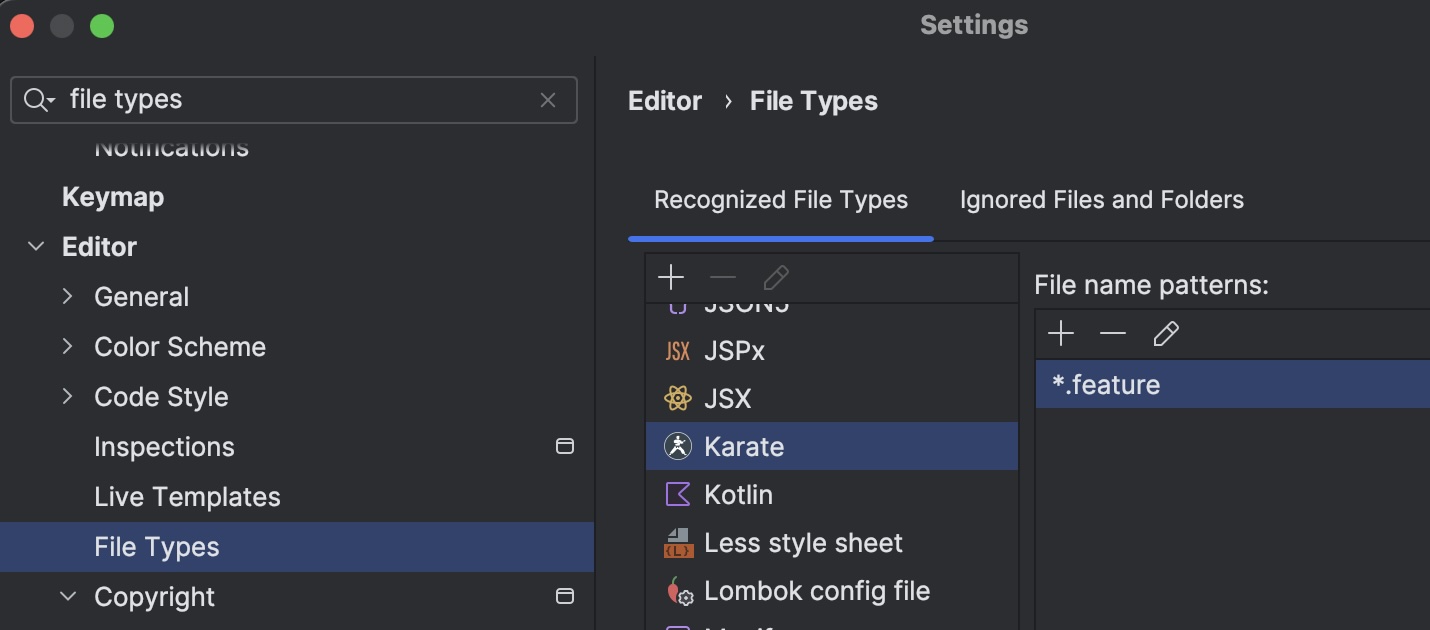Click the project-level marker beside Inspections
The height and width of the screenshot is (630, 1430).
(565, 447)
